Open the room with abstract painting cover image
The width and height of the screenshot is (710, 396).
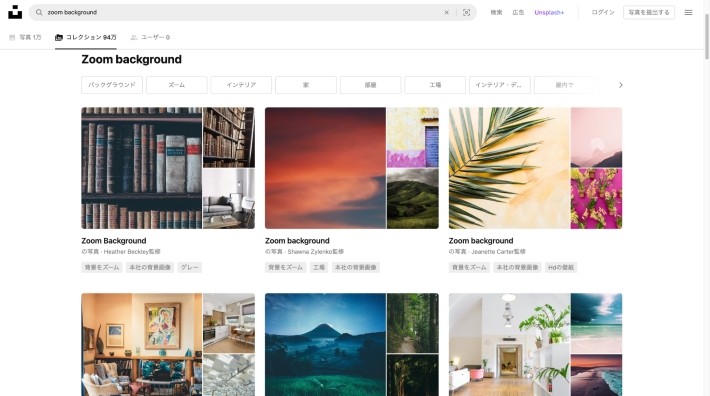tap(141, 344)
